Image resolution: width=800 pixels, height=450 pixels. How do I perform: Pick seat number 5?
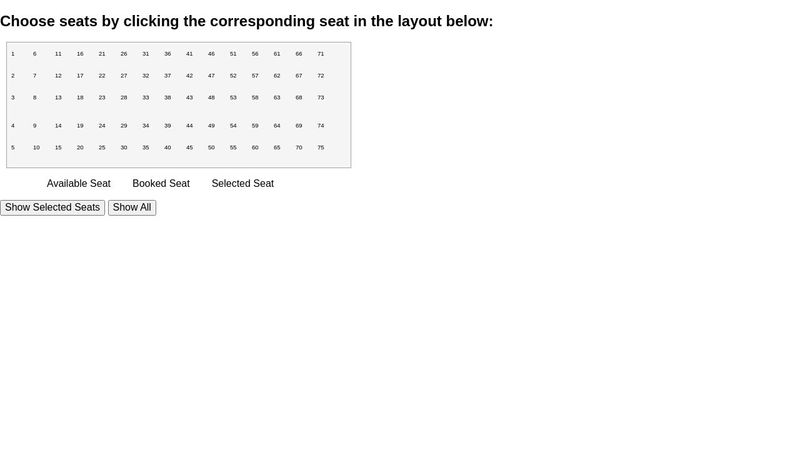[13, 148]
